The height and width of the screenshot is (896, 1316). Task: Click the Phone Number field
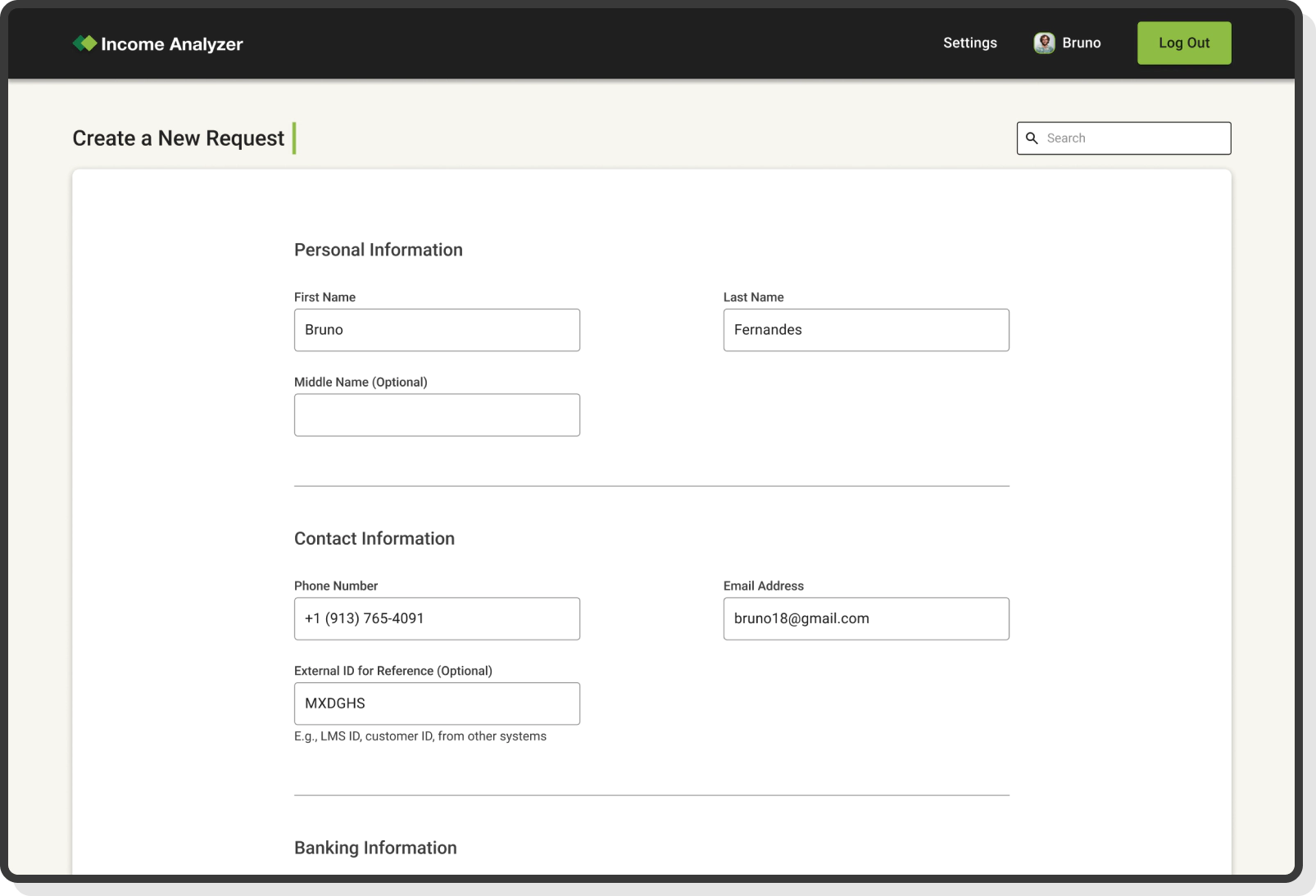[437, 618]
